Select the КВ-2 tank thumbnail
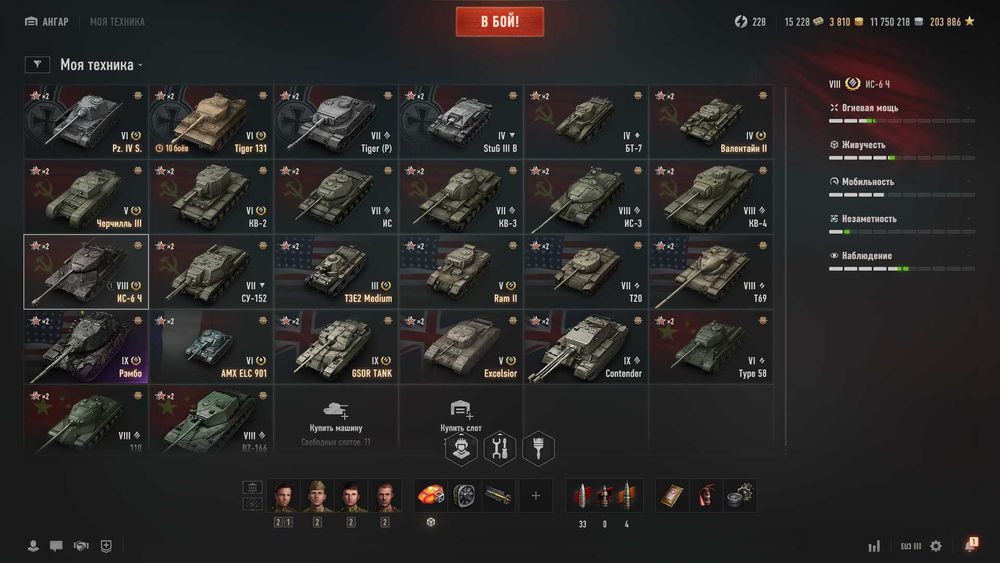1000x563 pixels. [x=211, y=196]
